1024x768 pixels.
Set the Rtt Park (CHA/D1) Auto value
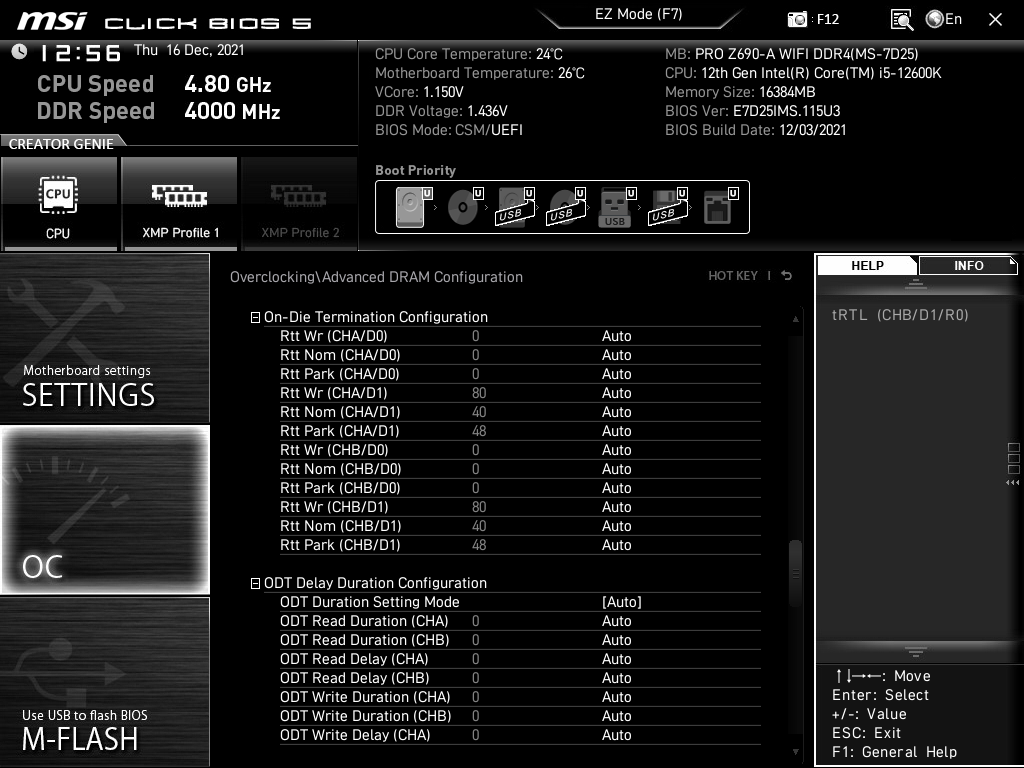616,431
